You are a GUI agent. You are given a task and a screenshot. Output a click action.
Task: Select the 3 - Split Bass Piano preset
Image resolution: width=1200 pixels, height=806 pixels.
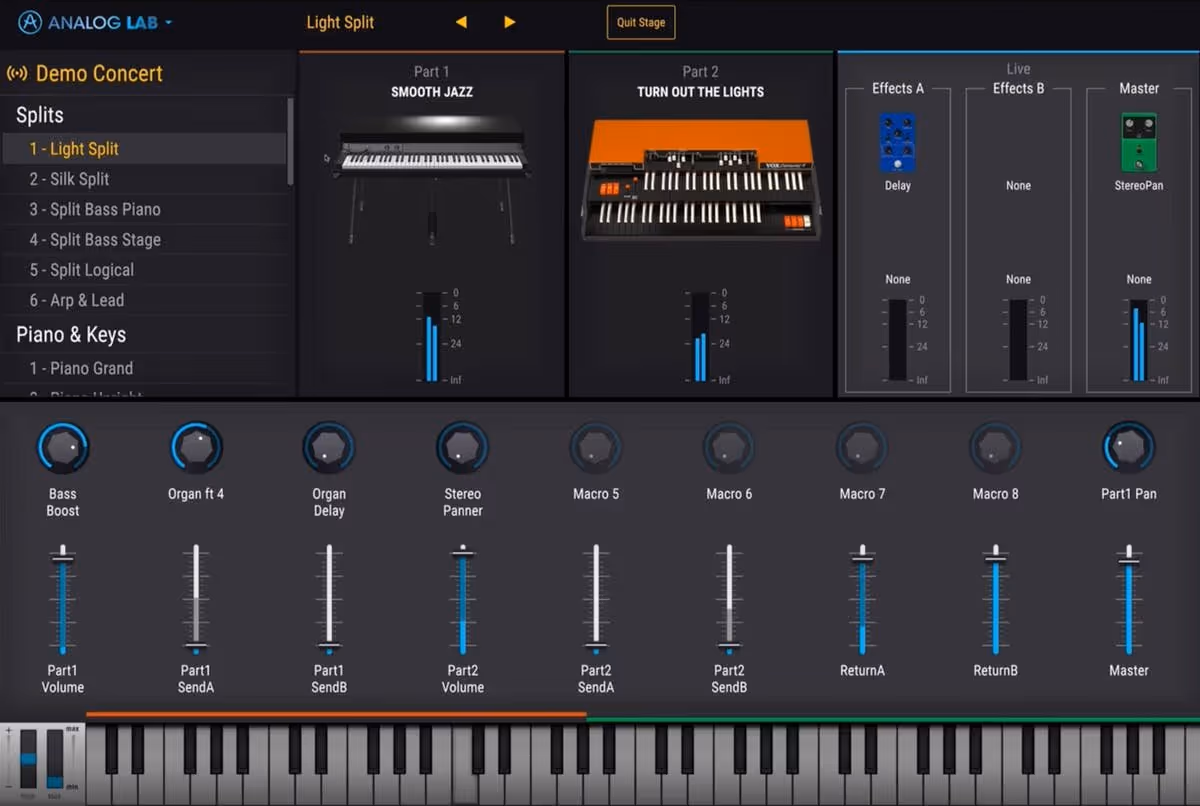pos(144,209)
